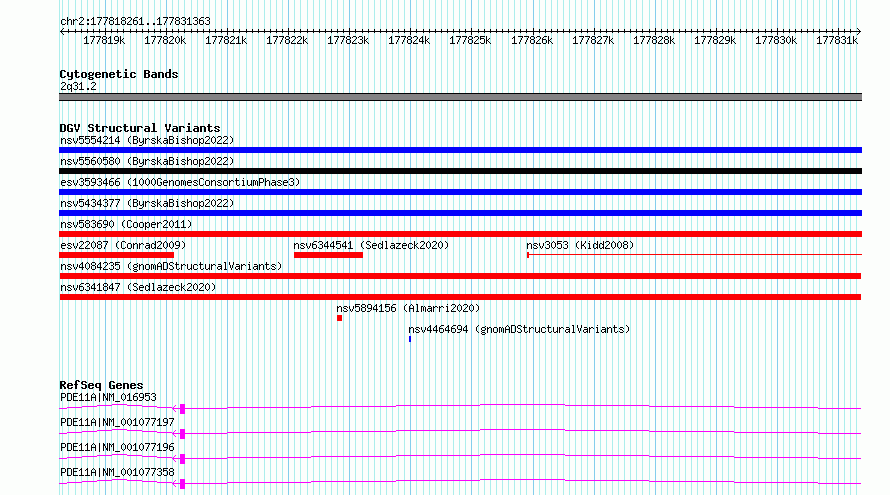890x495 pixels.
Task: Open the nsv5434377 blue variant bar
Action: pos(460,213)
